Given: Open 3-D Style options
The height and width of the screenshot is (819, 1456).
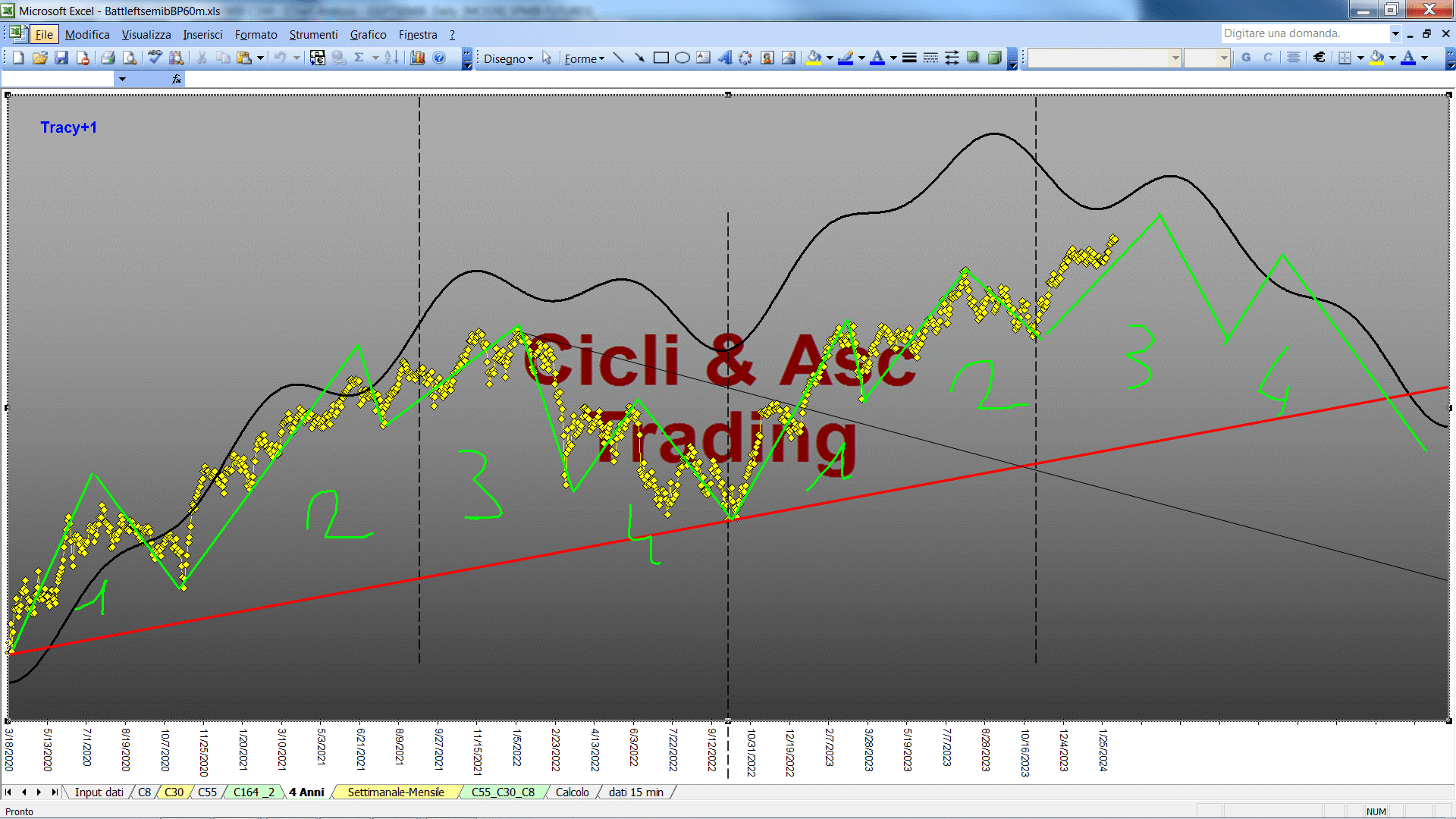Looking at the screenshot, I should click(x=994, y=58).
